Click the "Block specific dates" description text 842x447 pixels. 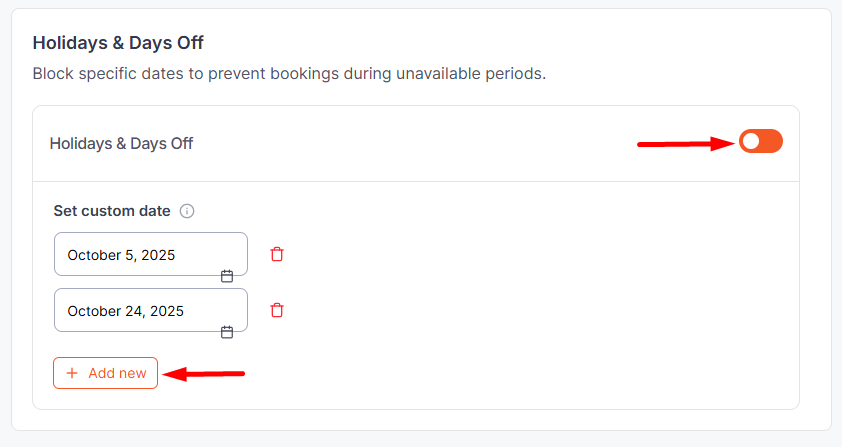click(x=289, y=74)
